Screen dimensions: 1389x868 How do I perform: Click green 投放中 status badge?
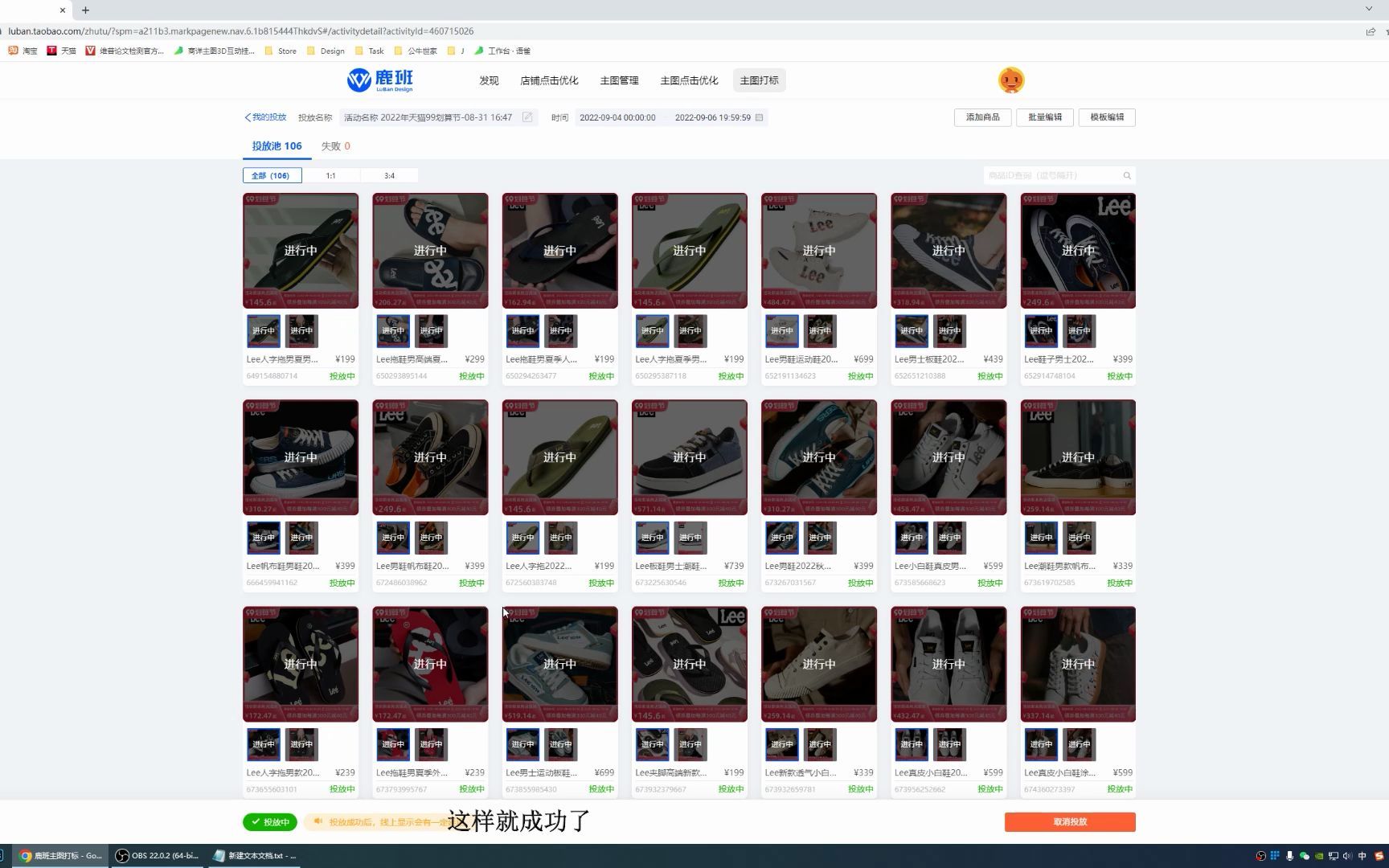point(270,821)
